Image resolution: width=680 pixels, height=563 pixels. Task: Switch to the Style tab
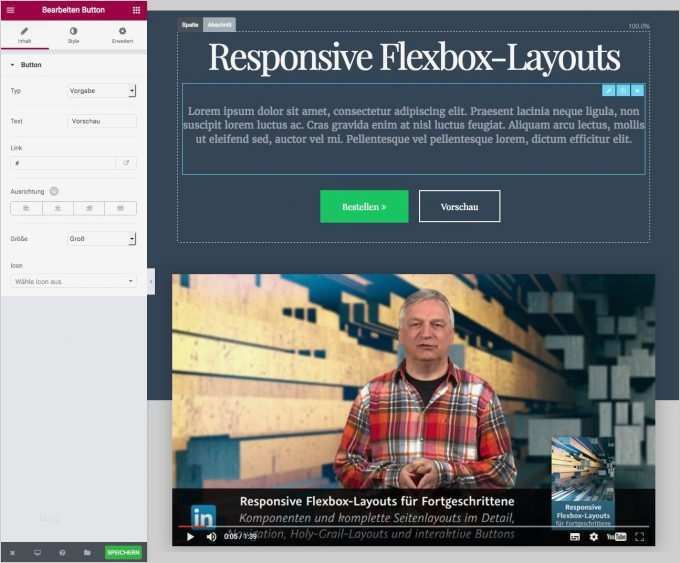[73, 35]
